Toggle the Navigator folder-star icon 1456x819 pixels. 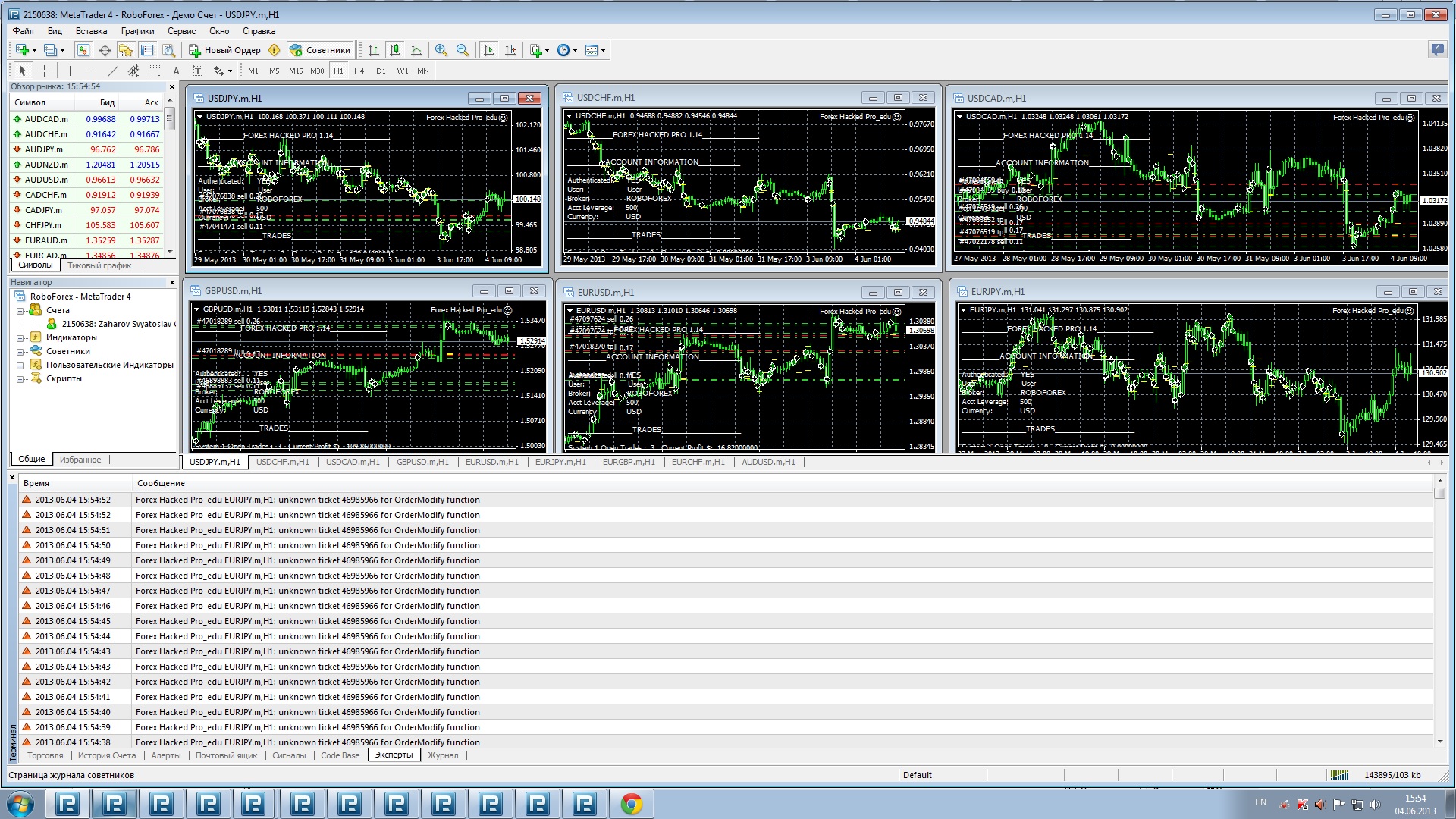tap(126, 50)
